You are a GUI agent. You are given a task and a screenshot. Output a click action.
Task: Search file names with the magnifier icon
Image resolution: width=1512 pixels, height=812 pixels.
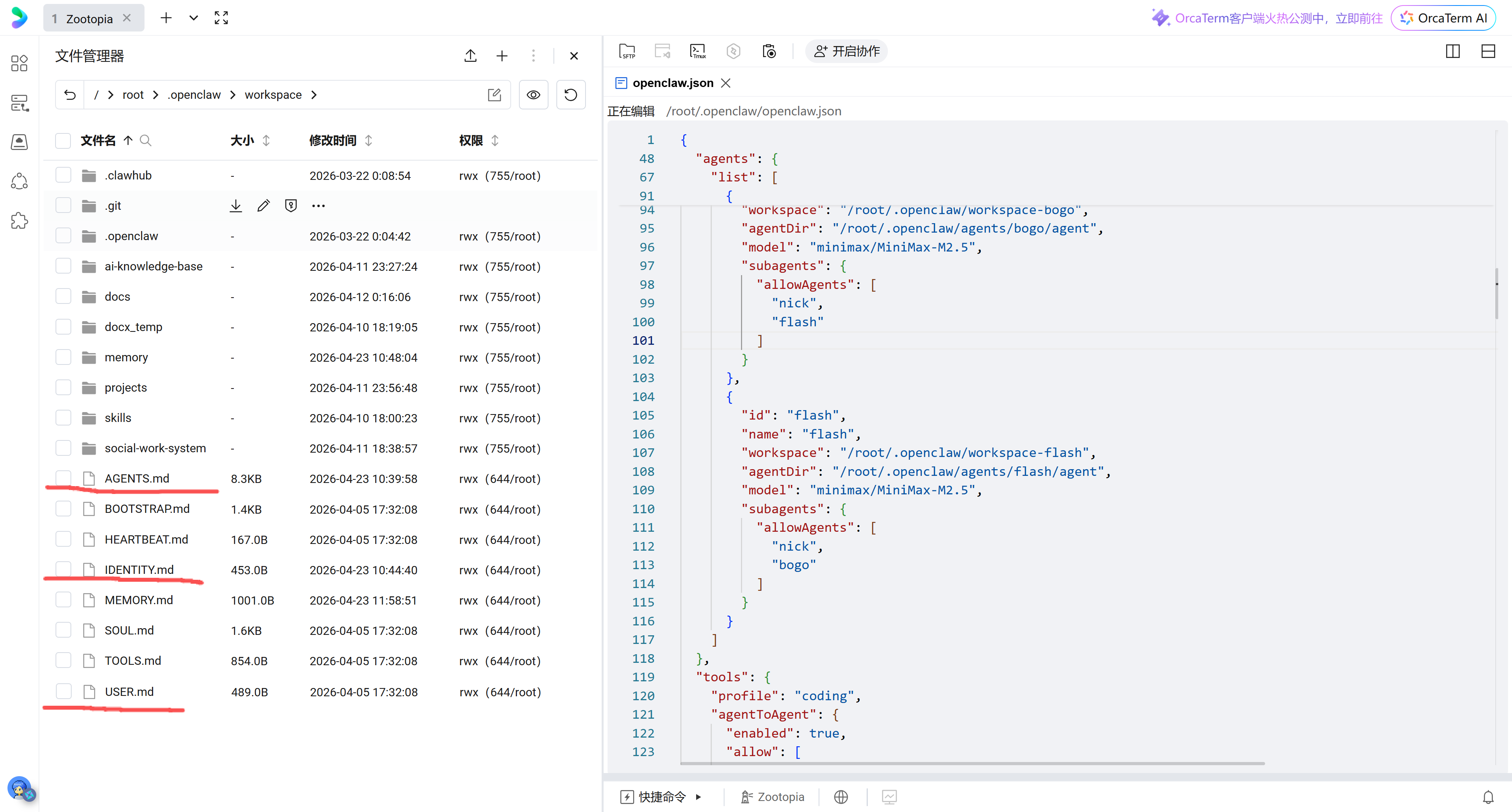(x=146, y=140)
